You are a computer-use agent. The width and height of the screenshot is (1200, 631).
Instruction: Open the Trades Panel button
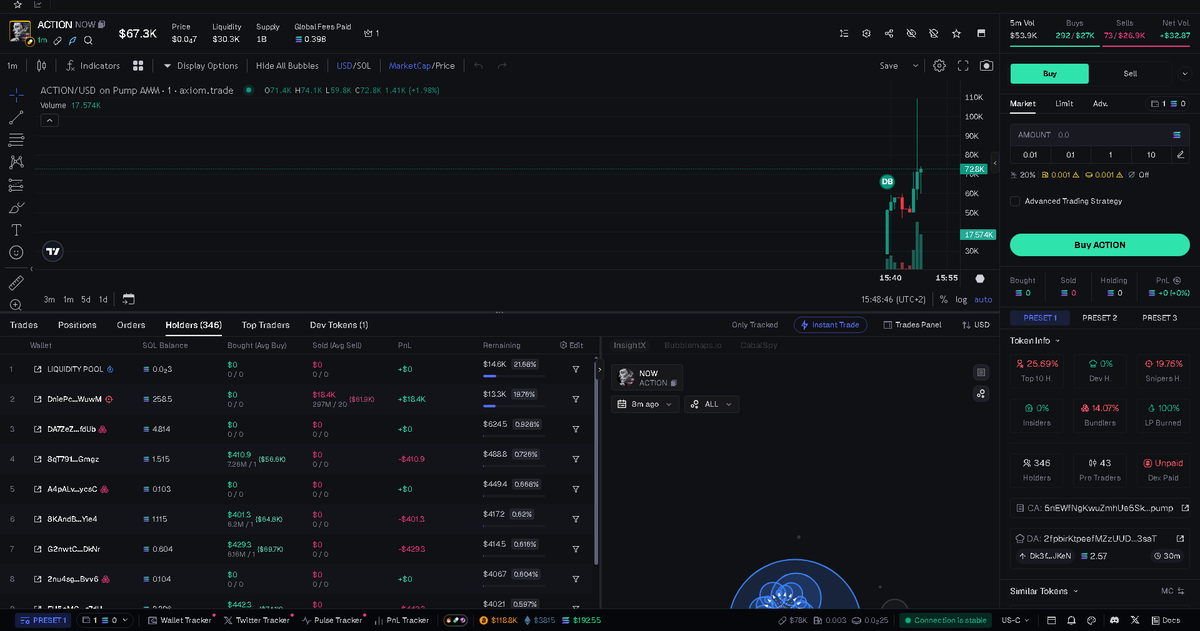tap(912, 325)
